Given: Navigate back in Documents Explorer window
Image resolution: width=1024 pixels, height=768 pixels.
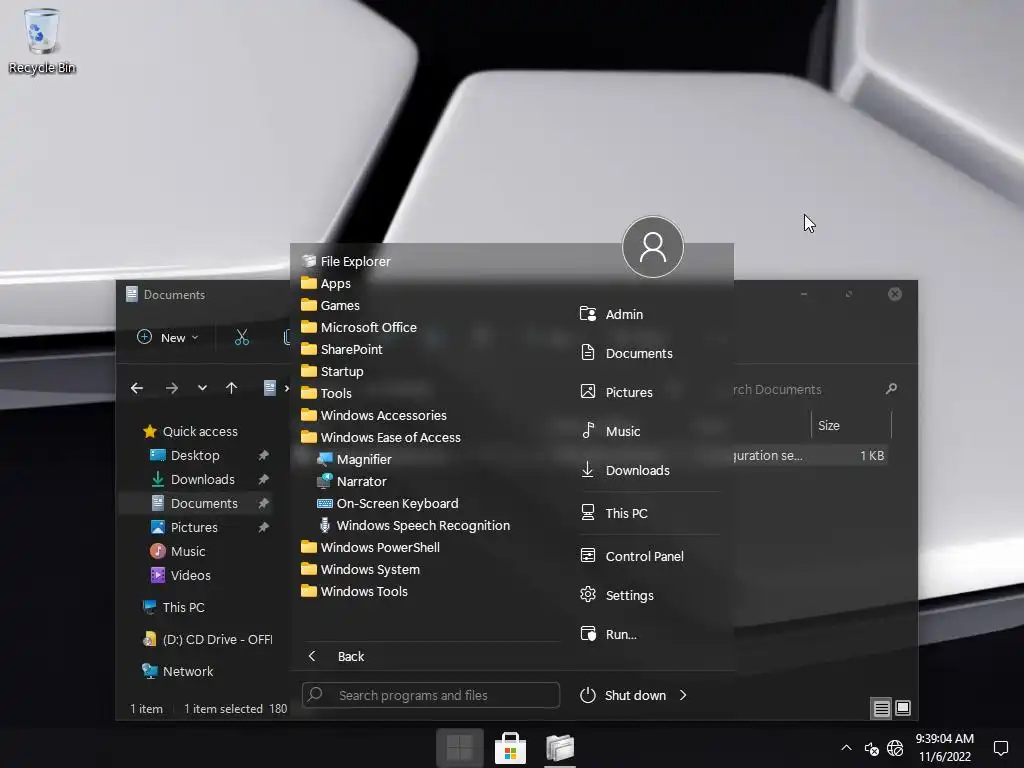Looking at the screenshot, I should [136, 389].
